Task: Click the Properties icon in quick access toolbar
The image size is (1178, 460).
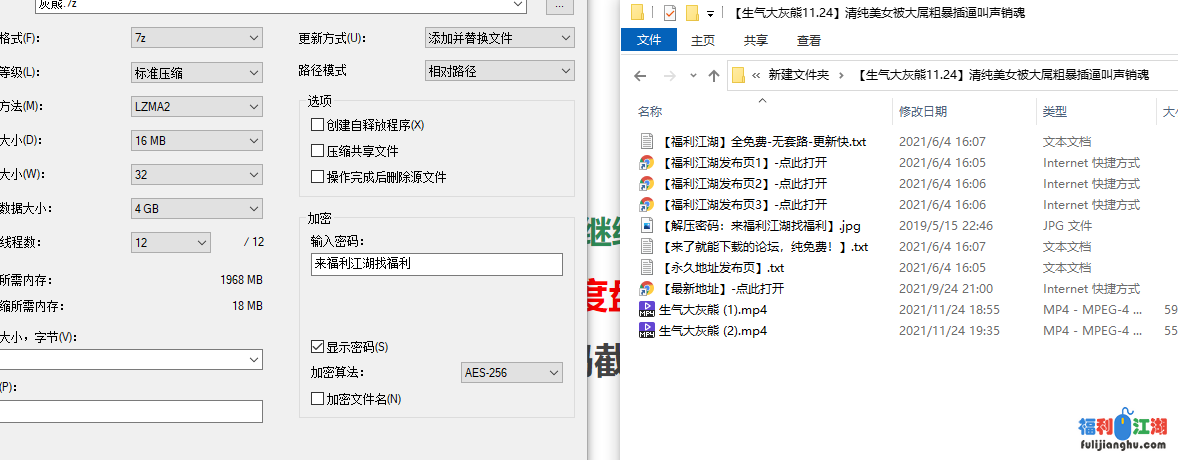Action: point(670,13)
